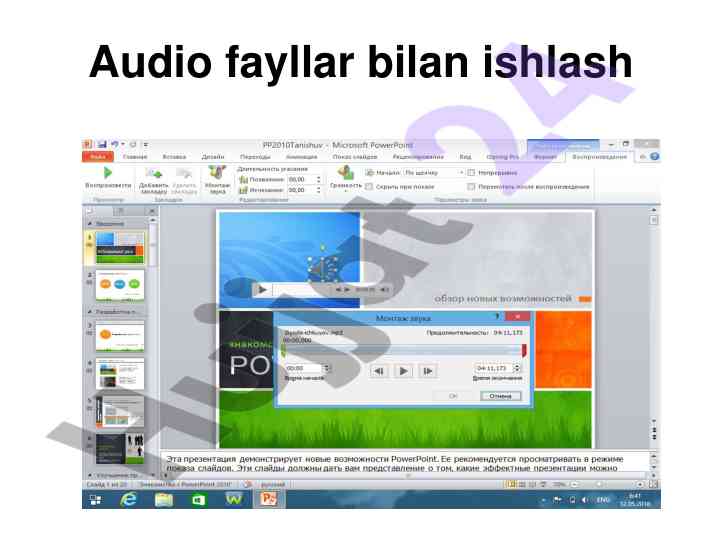Image resolution: width=720 pixels, height=540 pixels.
Task: Open Internet Explorer from the taskbar
Action: (128, 499)
